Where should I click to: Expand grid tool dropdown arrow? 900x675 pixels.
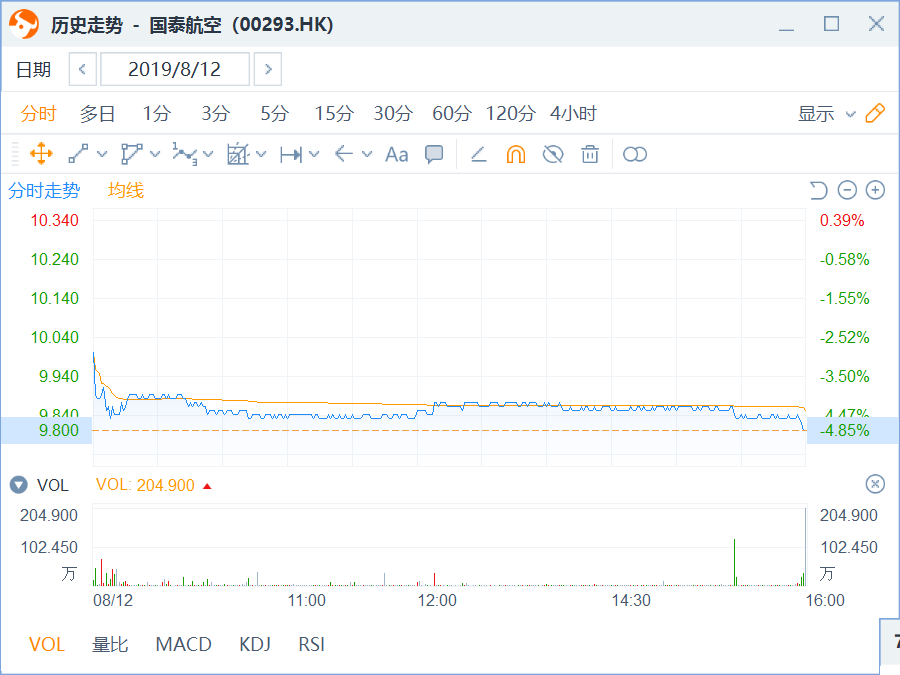click(x=261, y=154)
